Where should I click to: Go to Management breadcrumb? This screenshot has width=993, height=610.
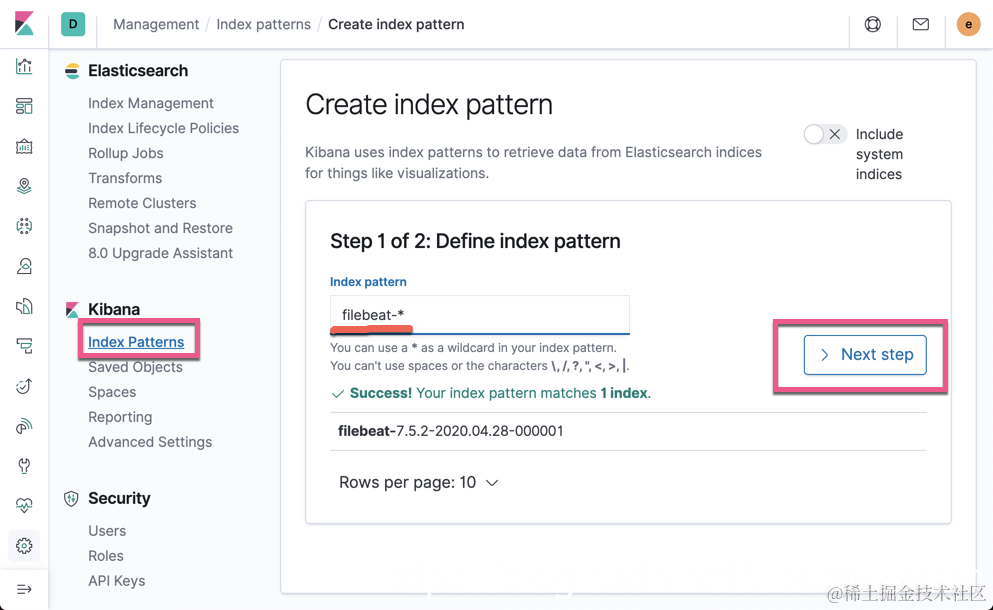[x=156, y=24]
